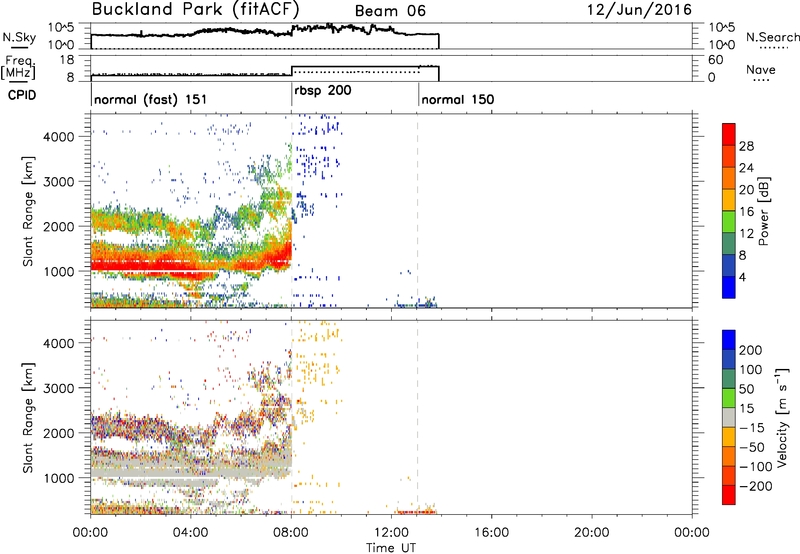Click the normal (fast) 151 CPID entry
800x554 pixels.
point(151,99)
